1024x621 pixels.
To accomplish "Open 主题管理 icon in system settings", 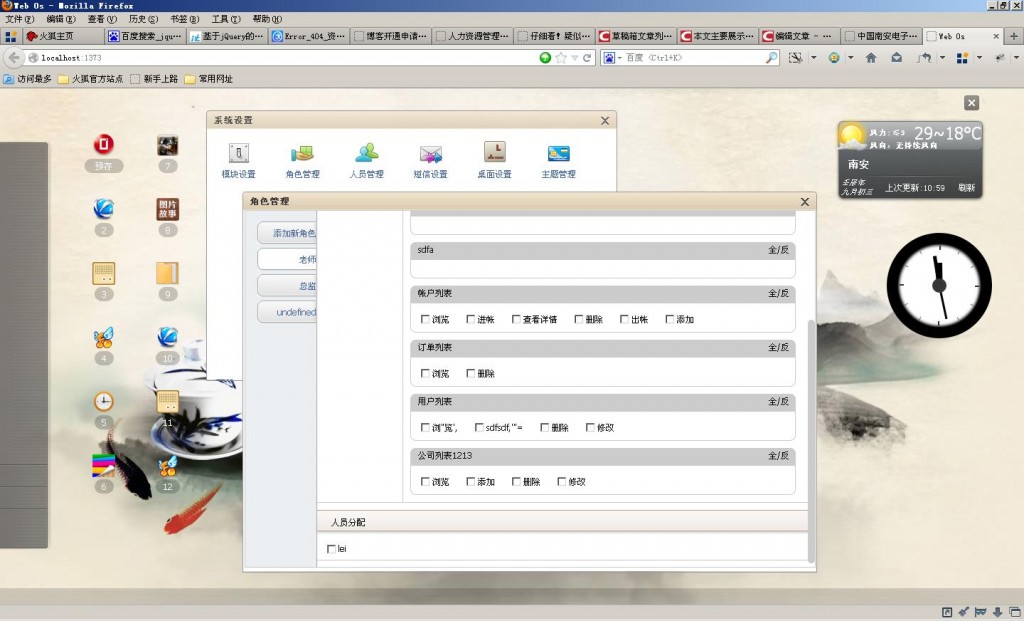I will (x=558, y=153).
